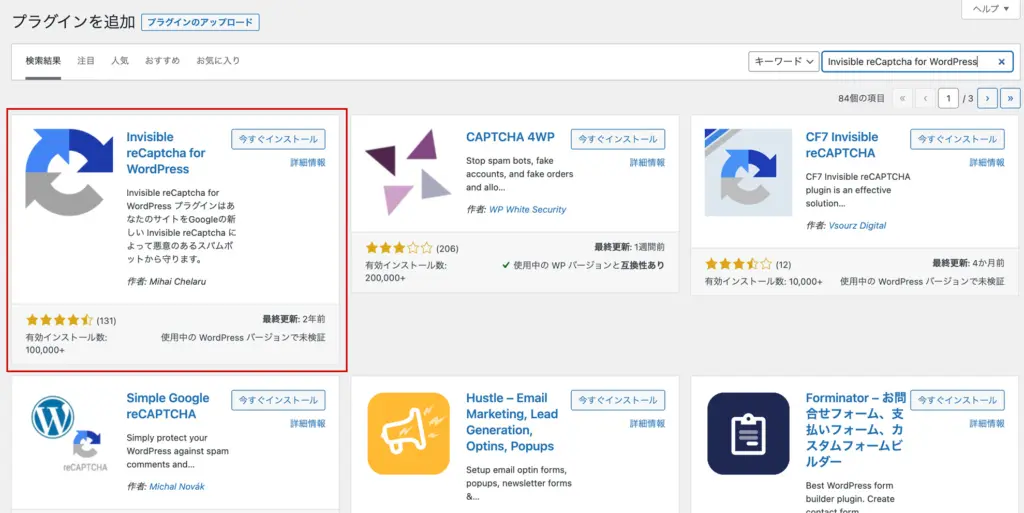The width and height of the screenshot is (1024, 513).
Task: Click the CF7 Invisible reCAPTCHA plugin icon
Action: [748, 172]
